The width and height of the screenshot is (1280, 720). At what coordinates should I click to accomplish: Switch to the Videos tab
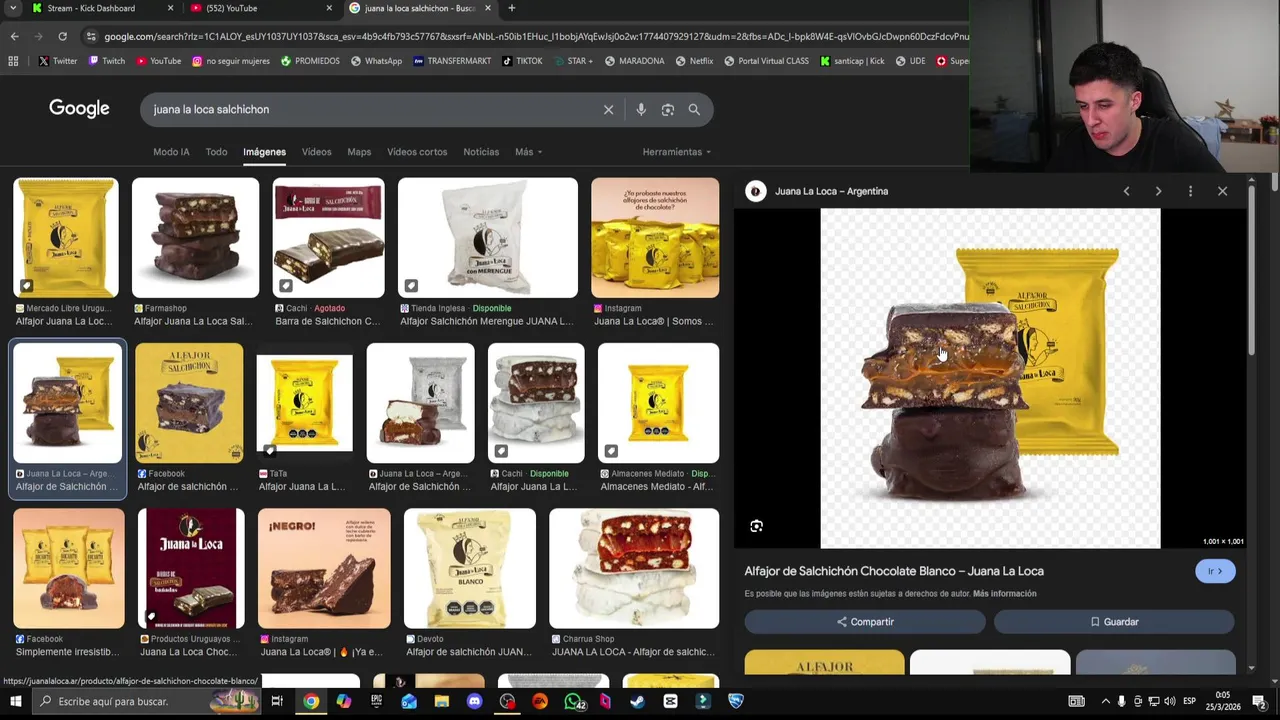pyautogui.click(x=316, y=152)
